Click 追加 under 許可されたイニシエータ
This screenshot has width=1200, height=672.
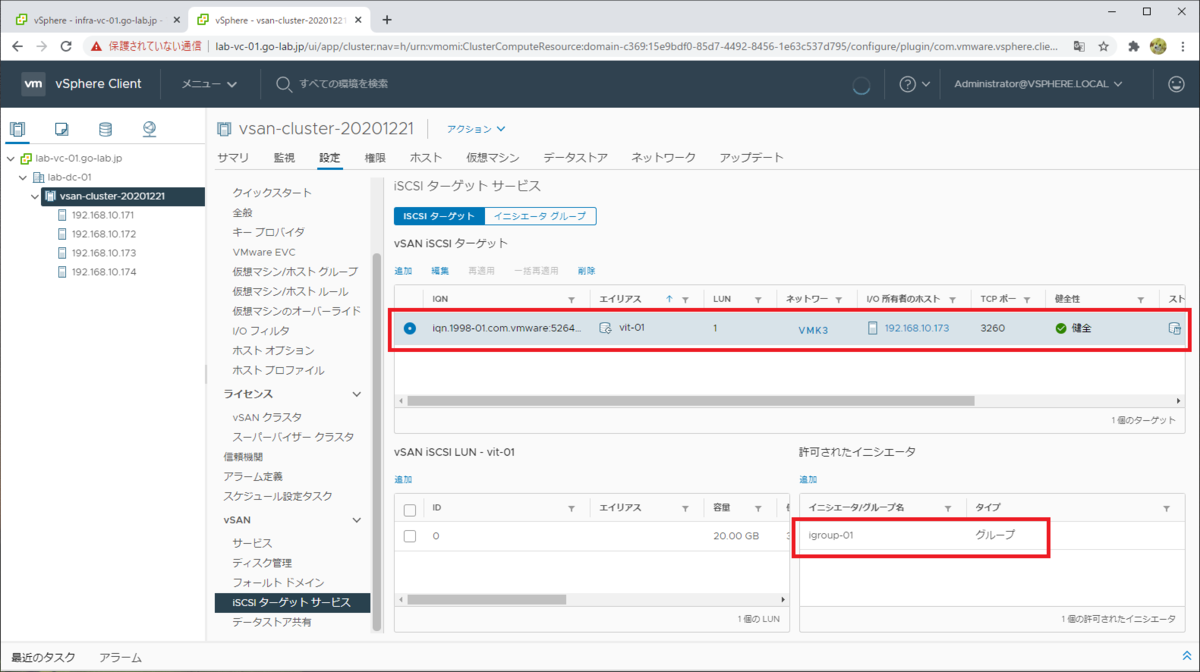(x=808, y=480)
